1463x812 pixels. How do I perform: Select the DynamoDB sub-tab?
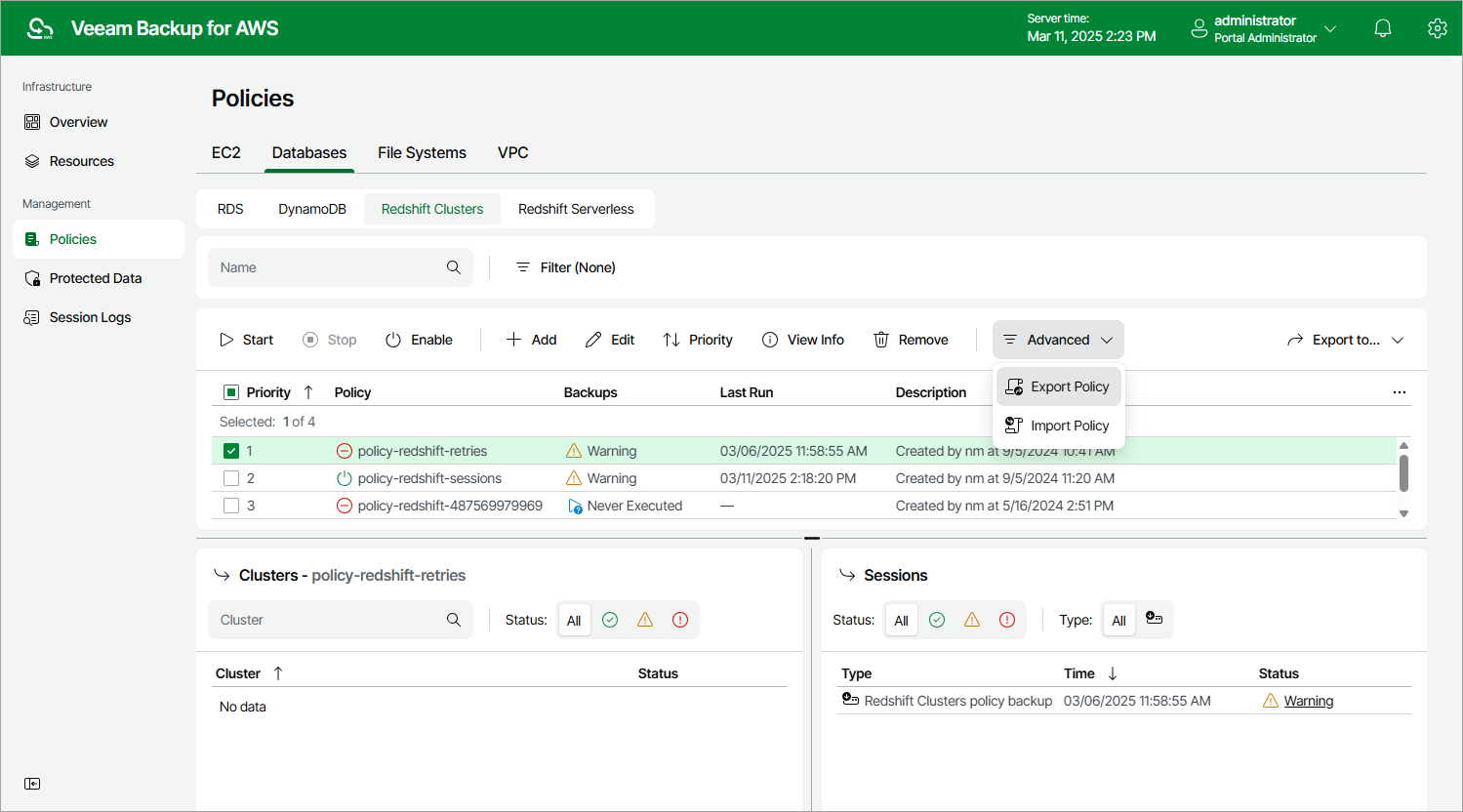tap(312, 209)
